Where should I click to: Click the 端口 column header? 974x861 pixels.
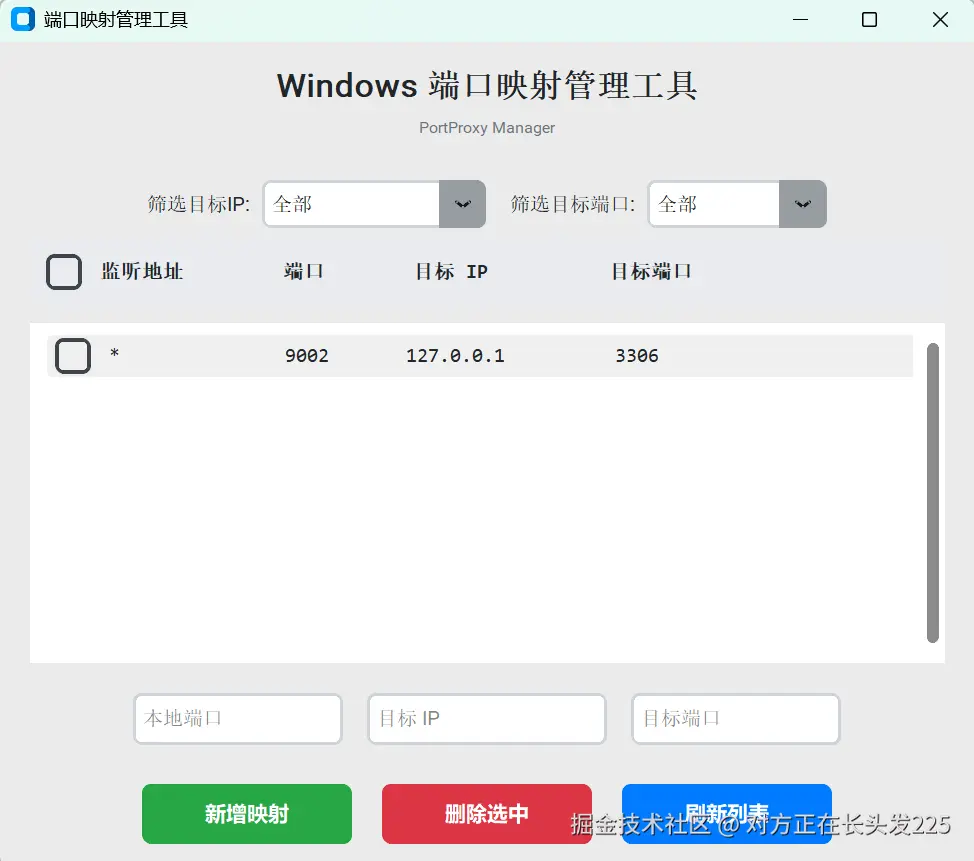[304, 271]
